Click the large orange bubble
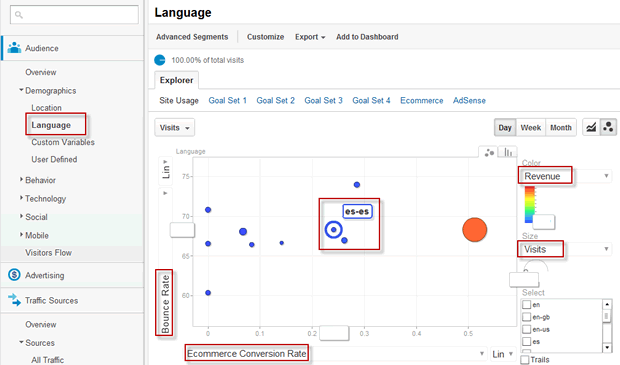Viewport: 620px width, 365px height. point(474,229)
